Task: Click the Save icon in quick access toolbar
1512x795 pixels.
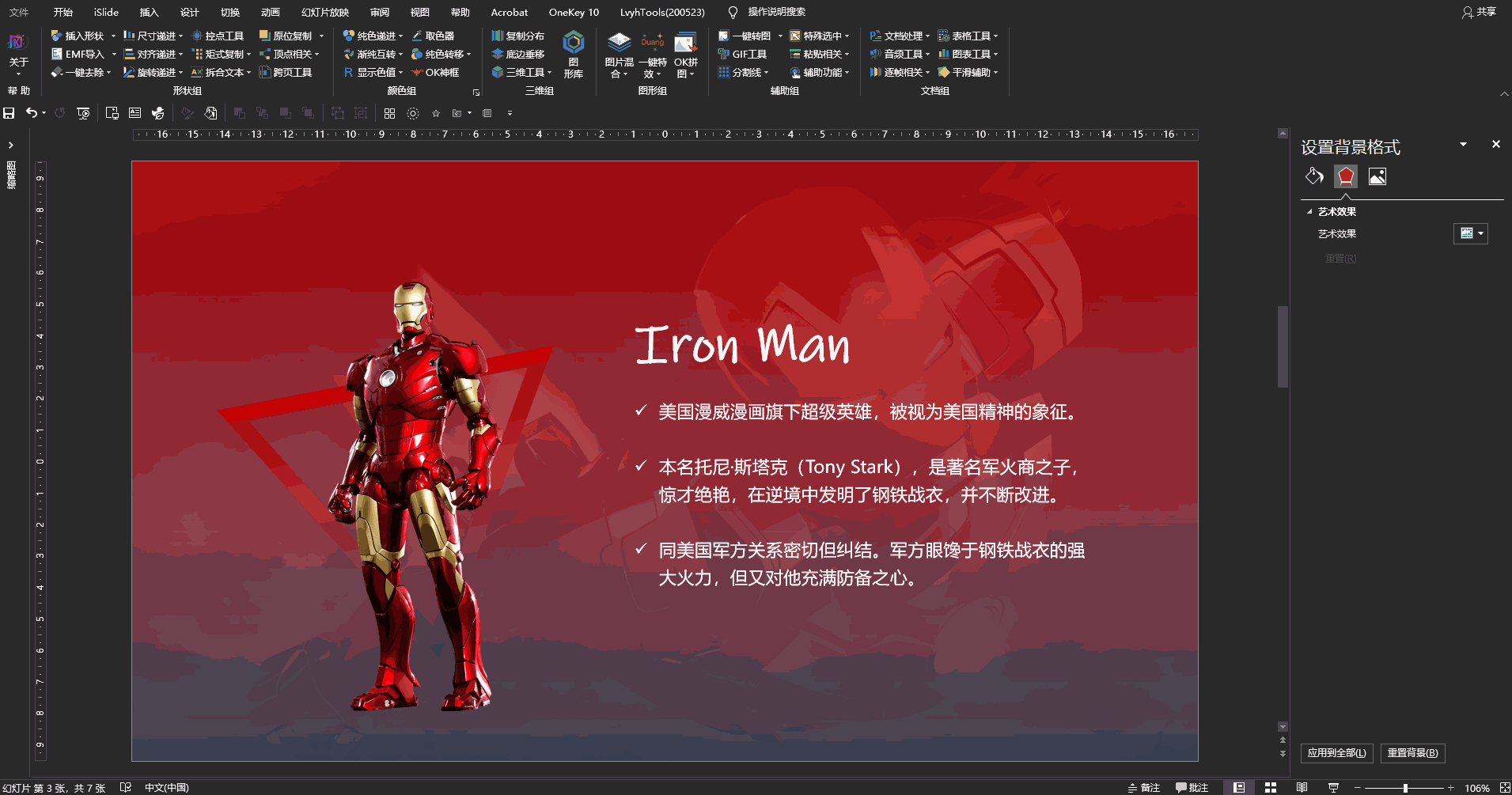Action: (x=9, y=113)
